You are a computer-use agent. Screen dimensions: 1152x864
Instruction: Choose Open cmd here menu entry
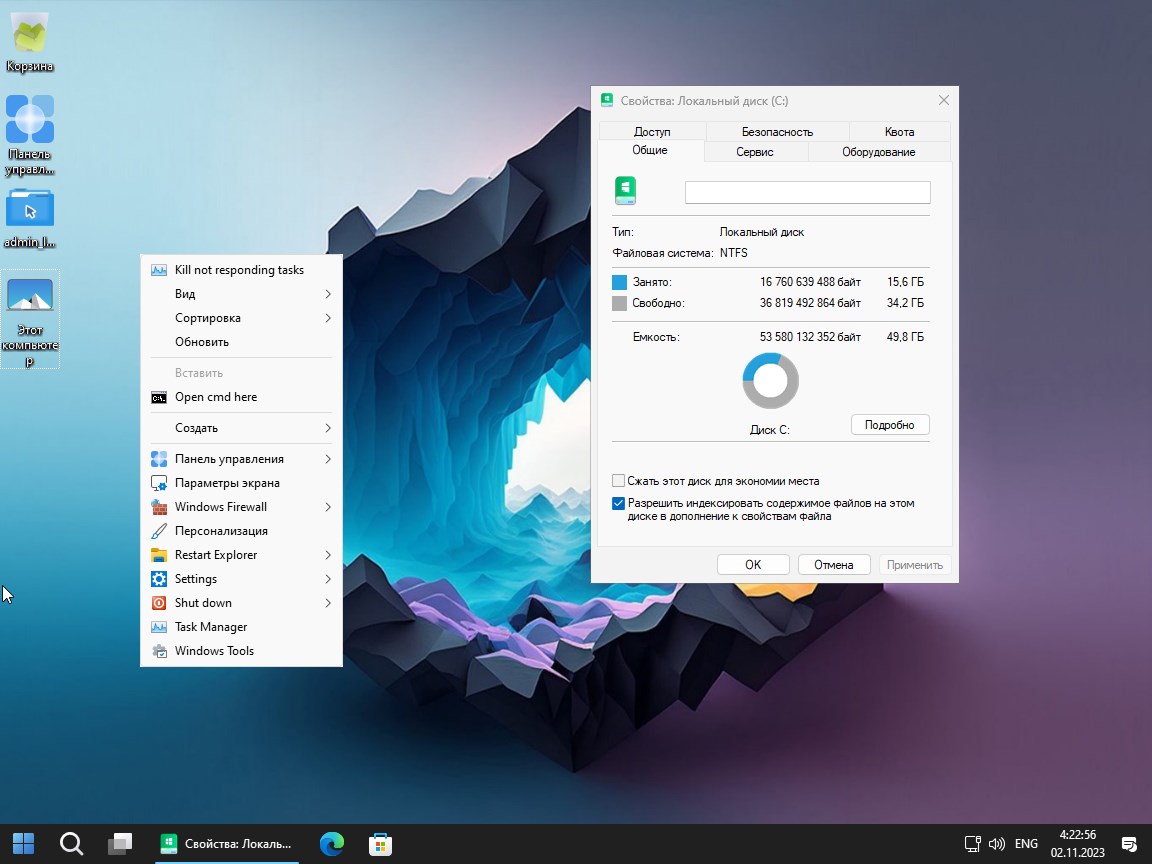[241, 397]
